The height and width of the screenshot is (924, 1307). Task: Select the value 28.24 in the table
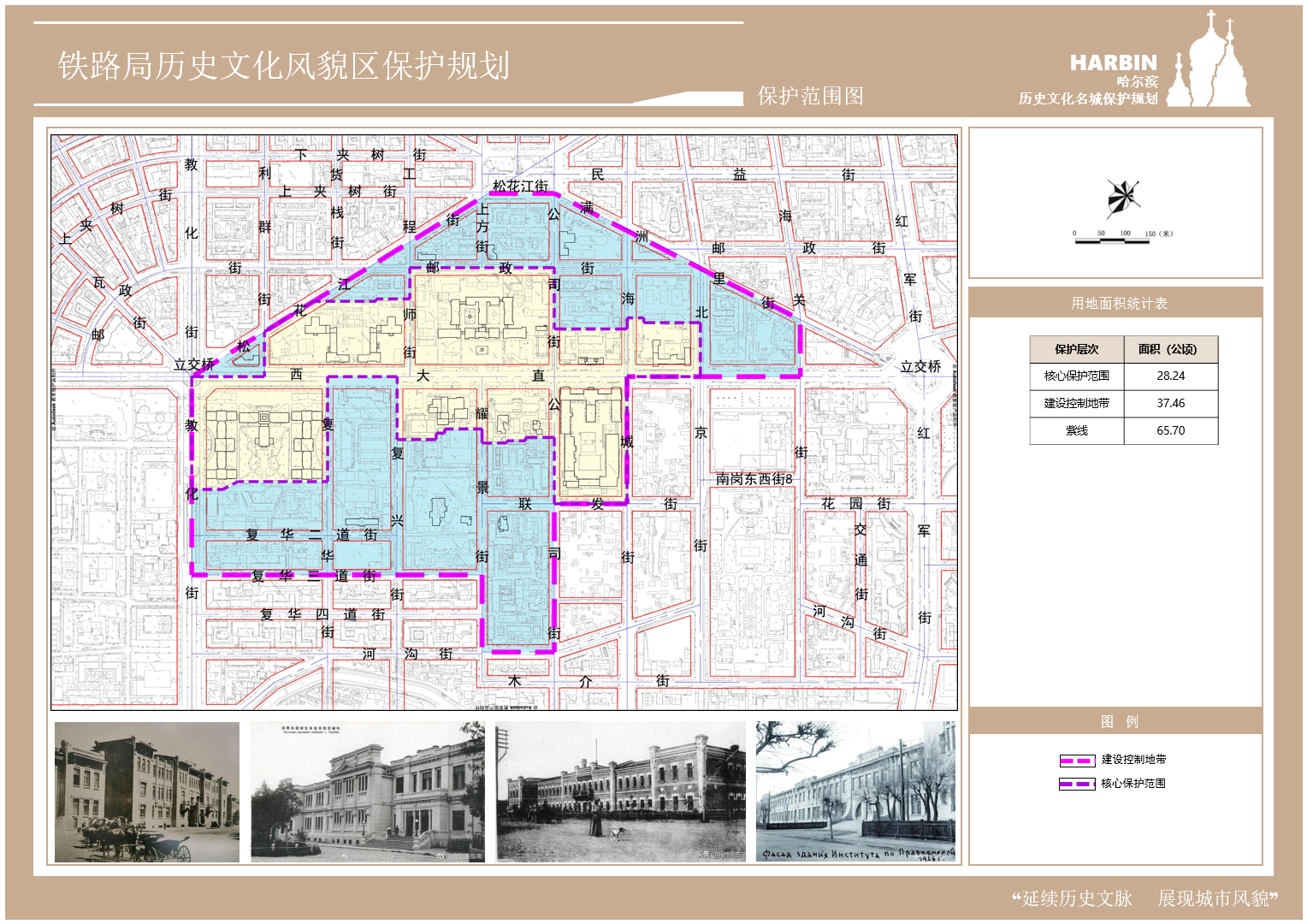[x=1170, y=376]
